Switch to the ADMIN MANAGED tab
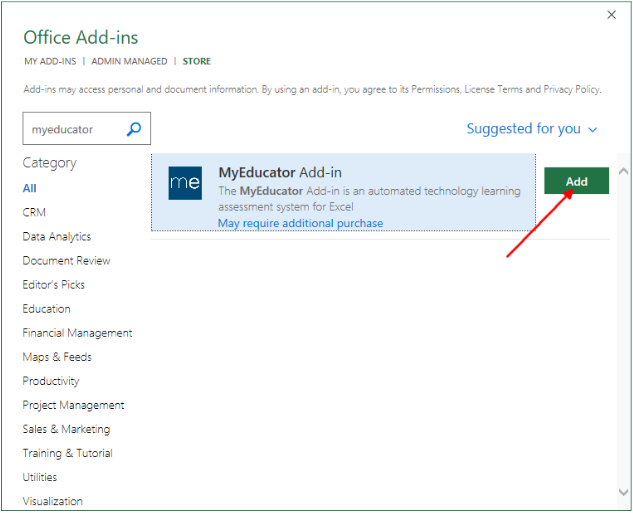 coord(129,61)
